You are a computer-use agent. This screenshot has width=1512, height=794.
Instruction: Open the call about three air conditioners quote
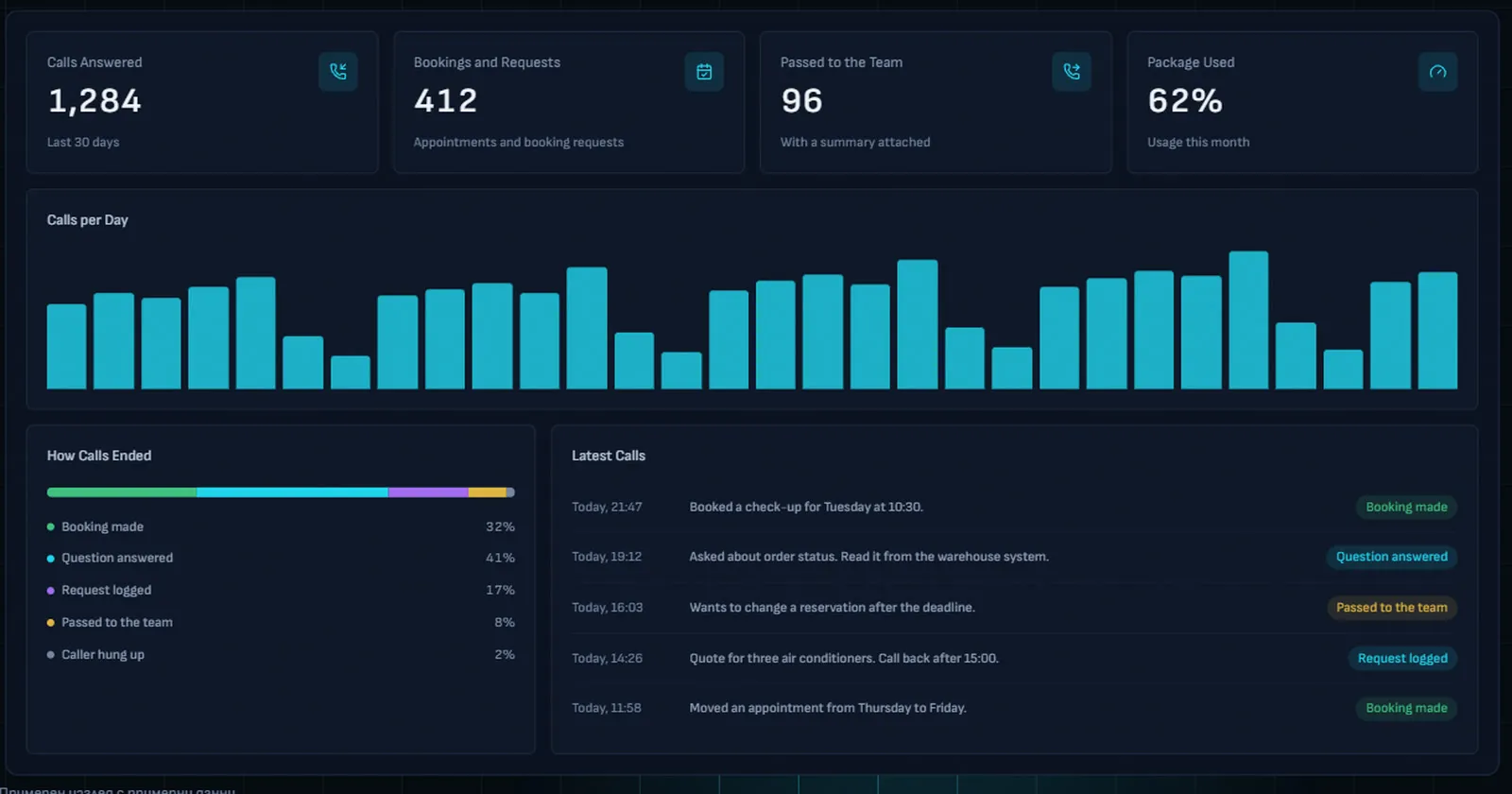[1014, 658]
